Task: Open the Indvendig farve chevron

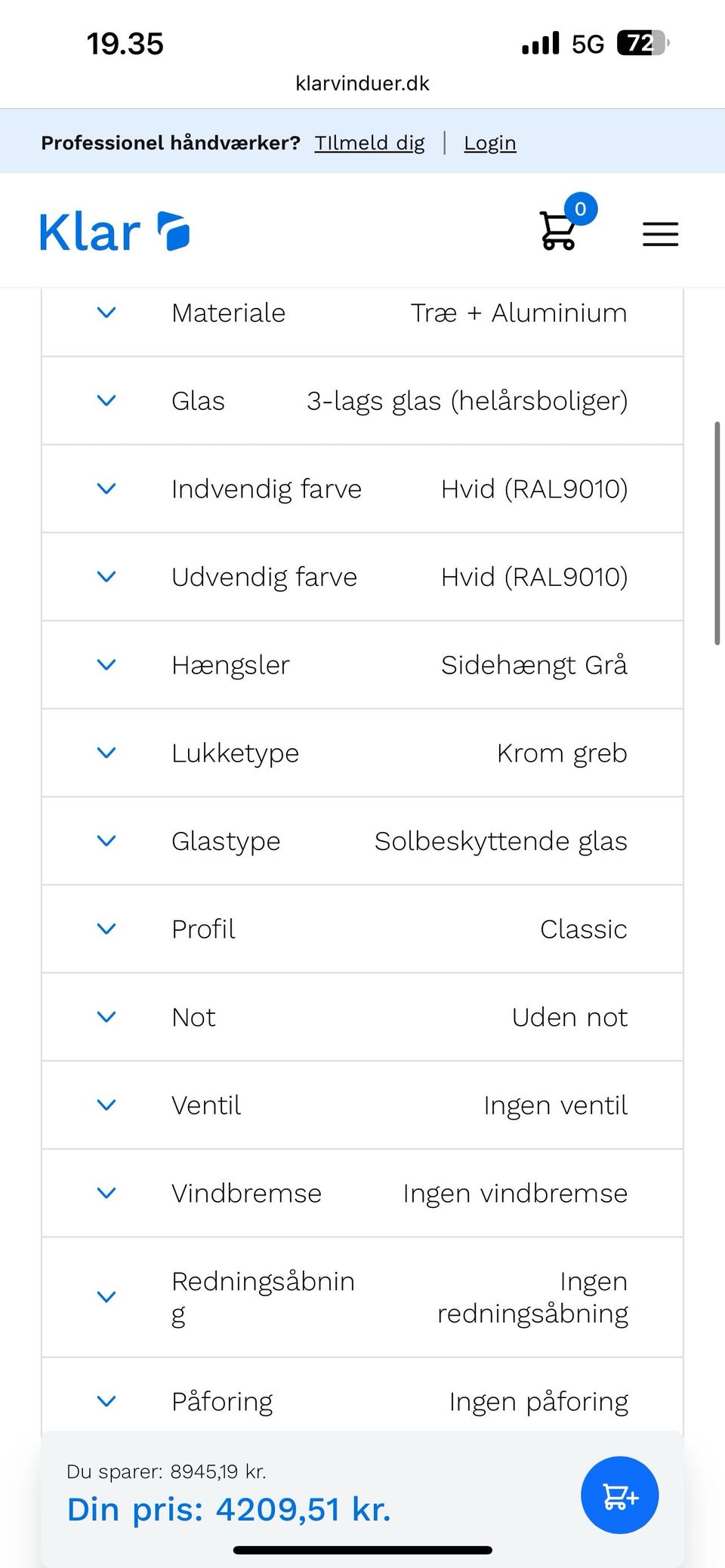Action: (x=106, y=489)
